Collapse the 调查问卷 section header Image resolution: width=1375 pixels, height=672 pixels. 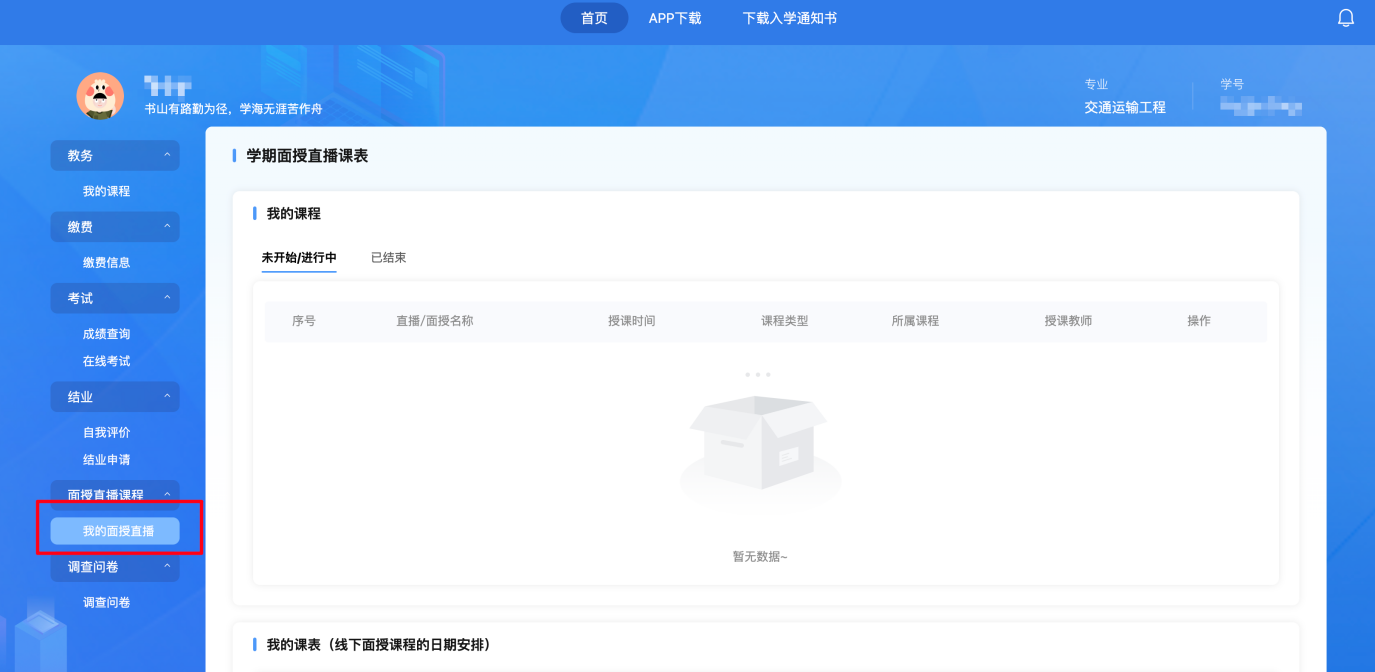(x=115, y=567)
